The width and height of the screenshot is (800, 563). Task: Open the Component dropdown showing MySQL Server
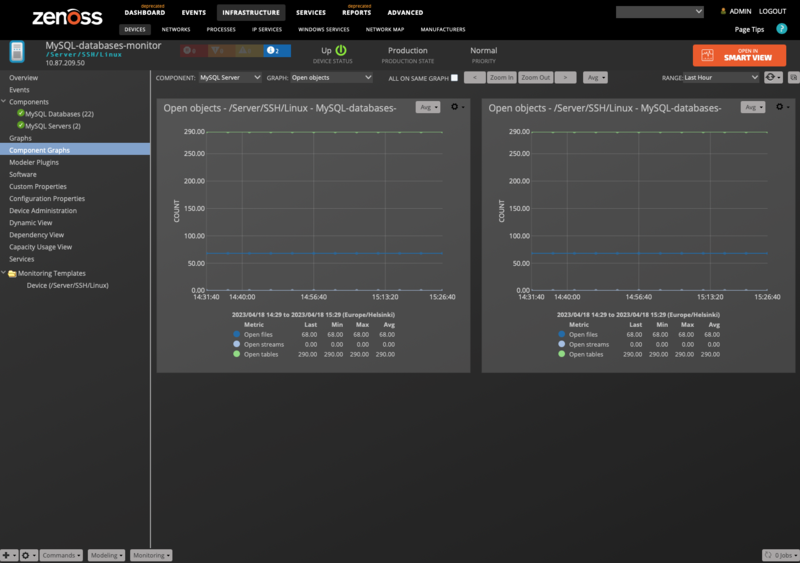[x=230, y=78]
